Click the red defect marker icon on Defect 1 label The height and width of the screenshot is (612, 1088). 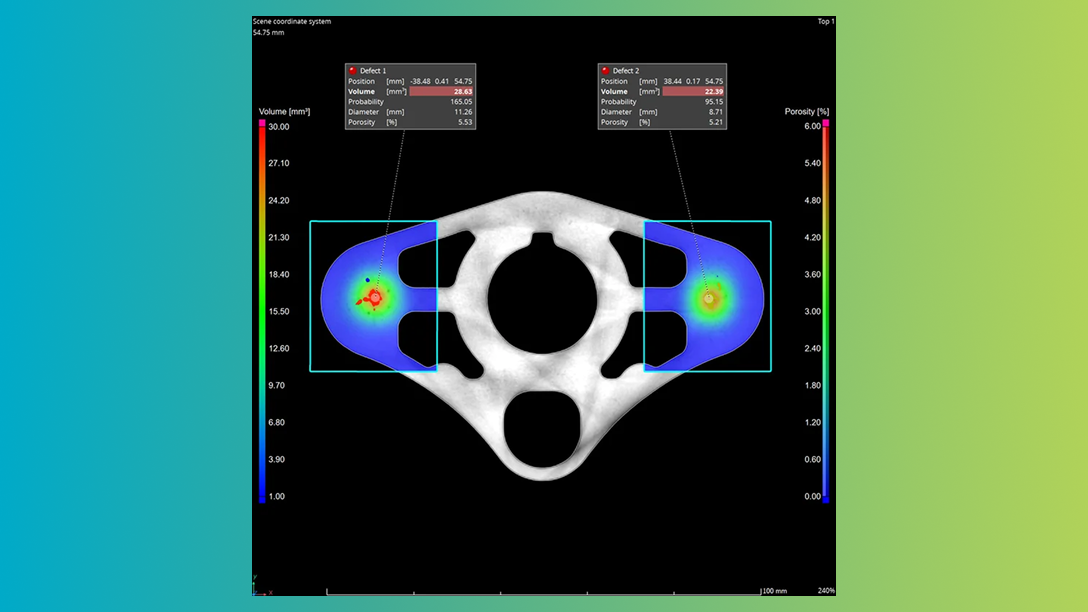pos(352,70)
